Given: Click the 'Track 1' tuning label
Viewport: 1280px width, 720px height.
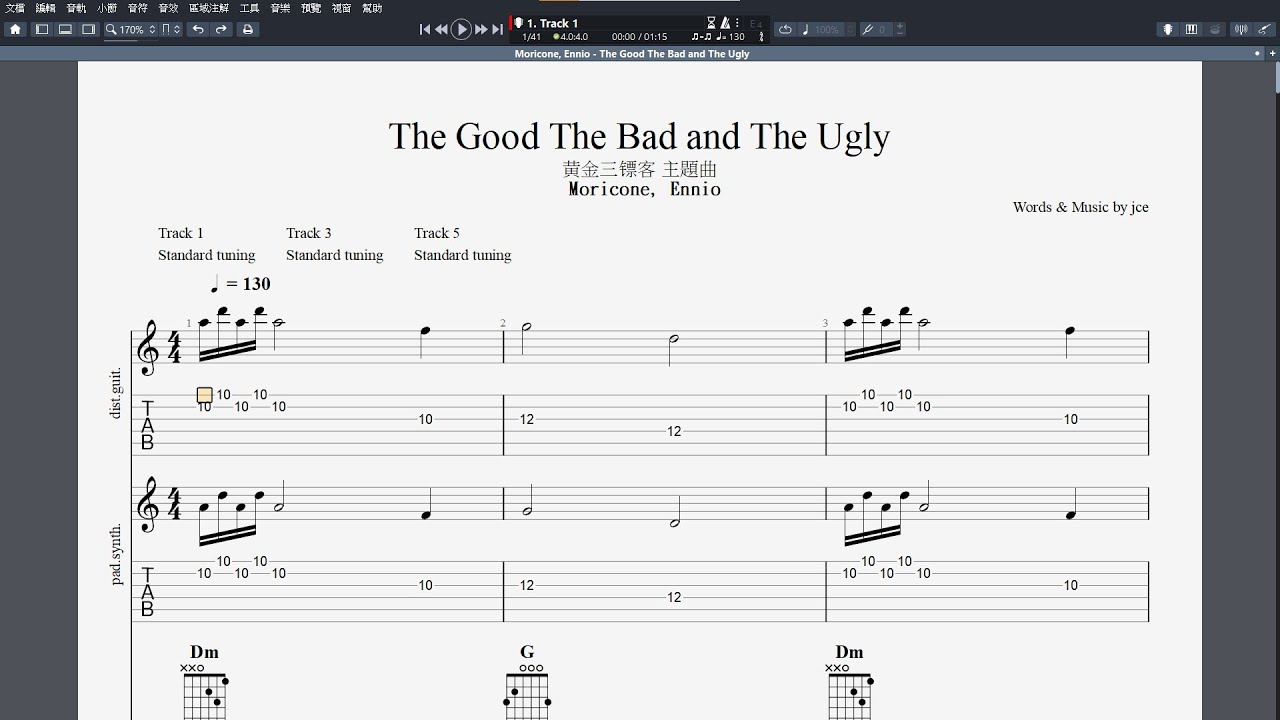Looking at the screenshot, I should (x=180, y=233).
